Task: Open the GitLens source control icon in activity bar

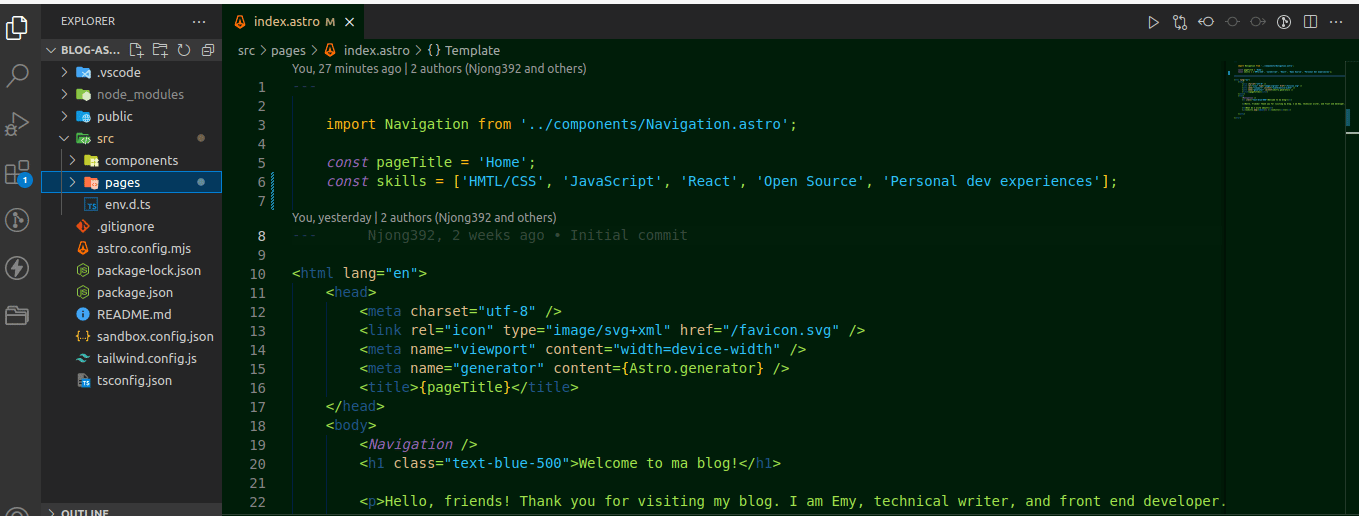Action: tap(17, 220)
